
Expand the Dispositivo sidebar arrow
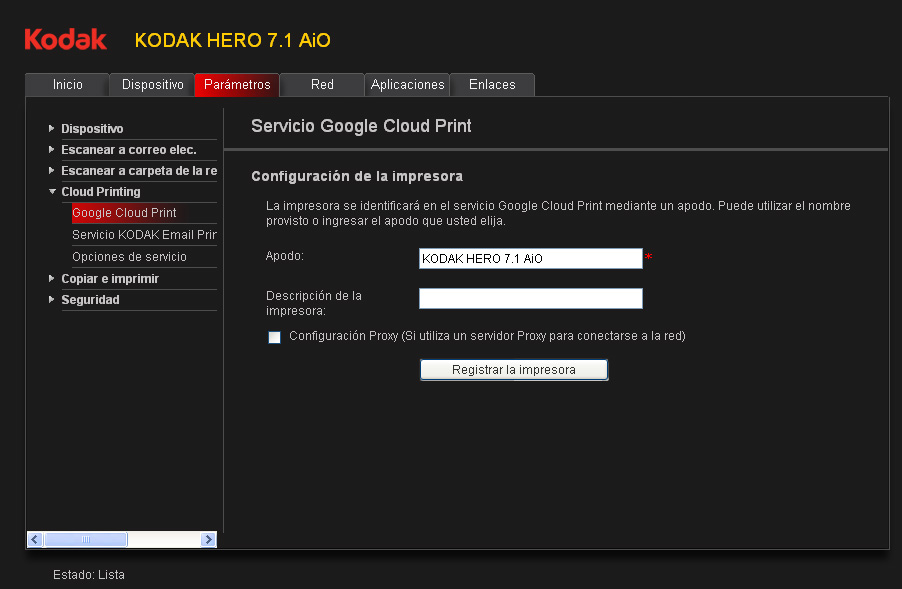click(51, 128)
